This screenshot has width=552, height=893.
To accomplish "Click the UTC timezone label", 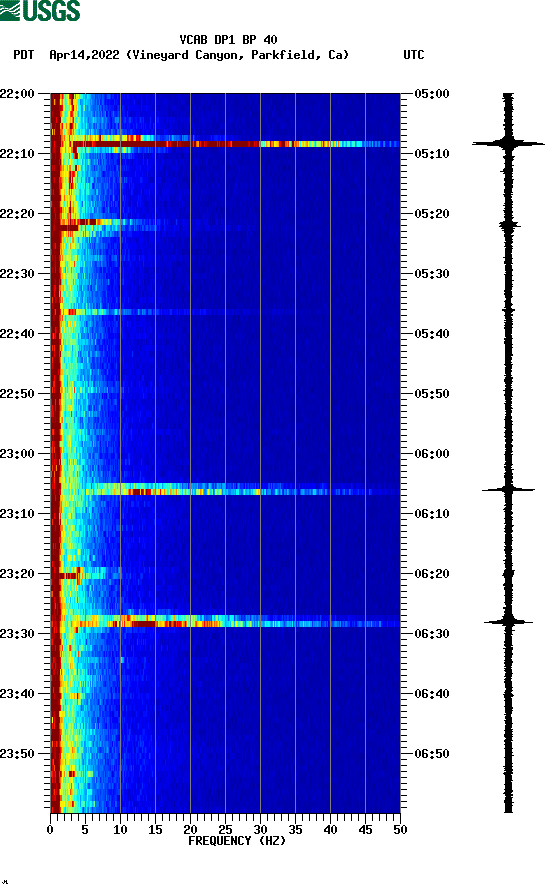I will [414, 55].
